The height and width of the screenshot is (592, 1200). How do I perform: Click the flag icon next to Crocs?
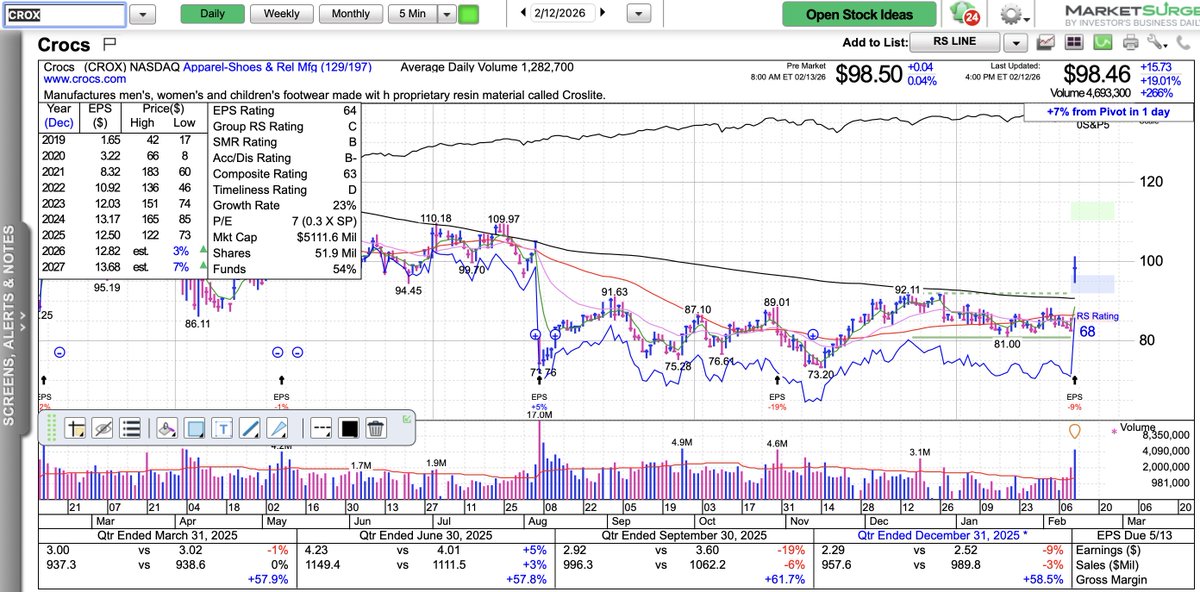[109, 44]
